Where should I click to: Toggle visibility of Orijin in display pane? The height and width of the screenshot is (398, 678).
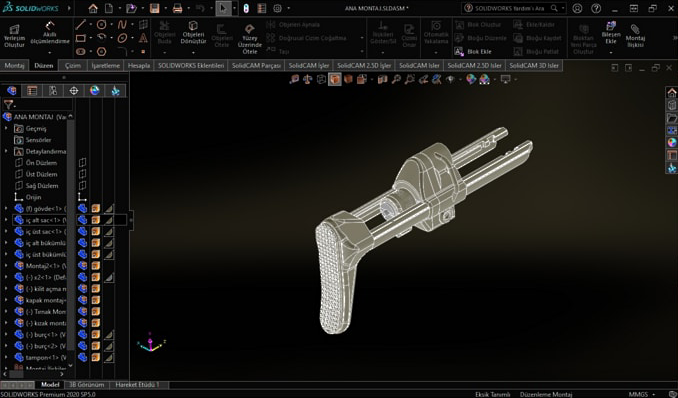click(x=82, y=197)
